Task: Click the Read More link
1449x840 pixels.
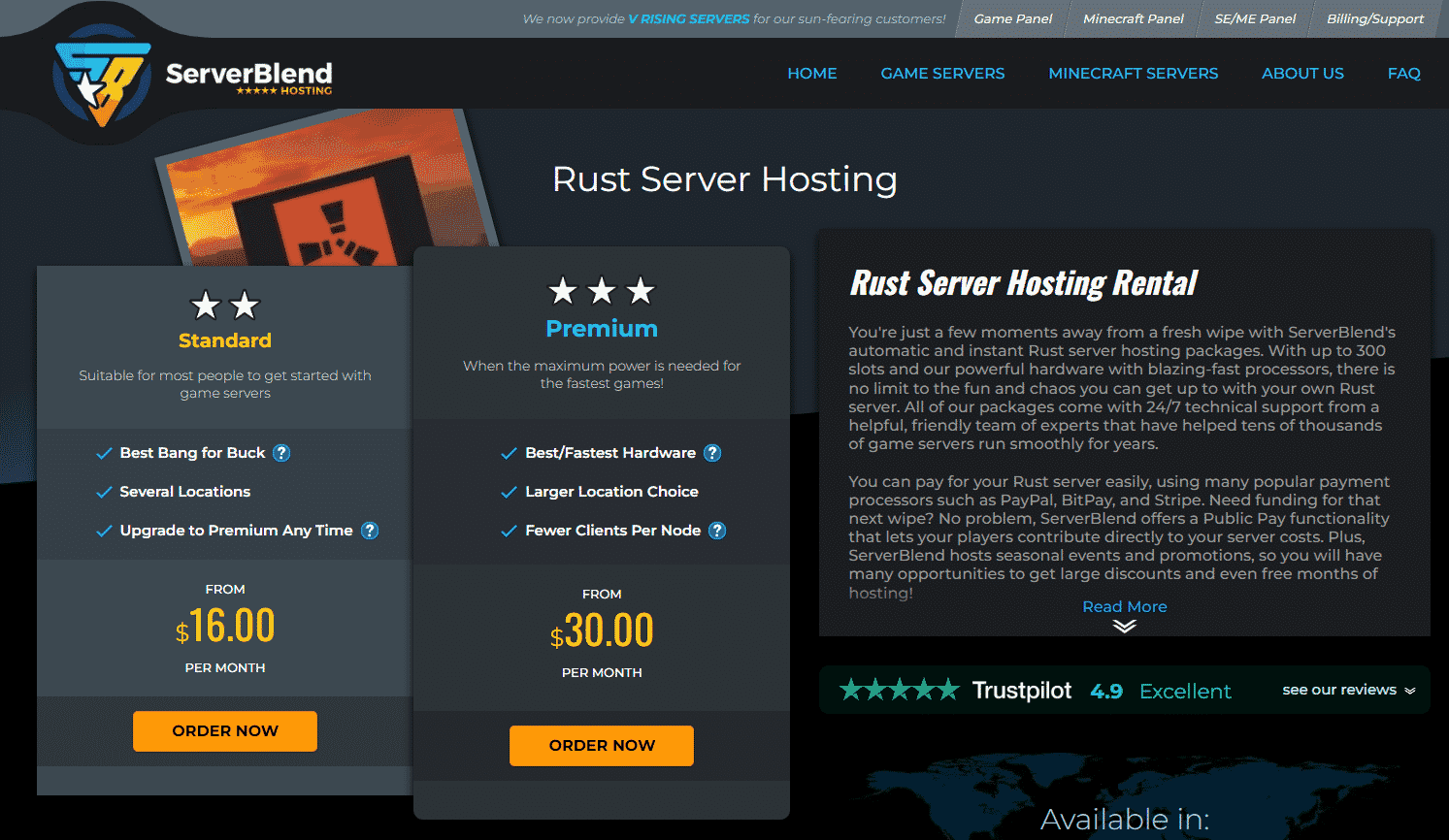Action: 1125,606
